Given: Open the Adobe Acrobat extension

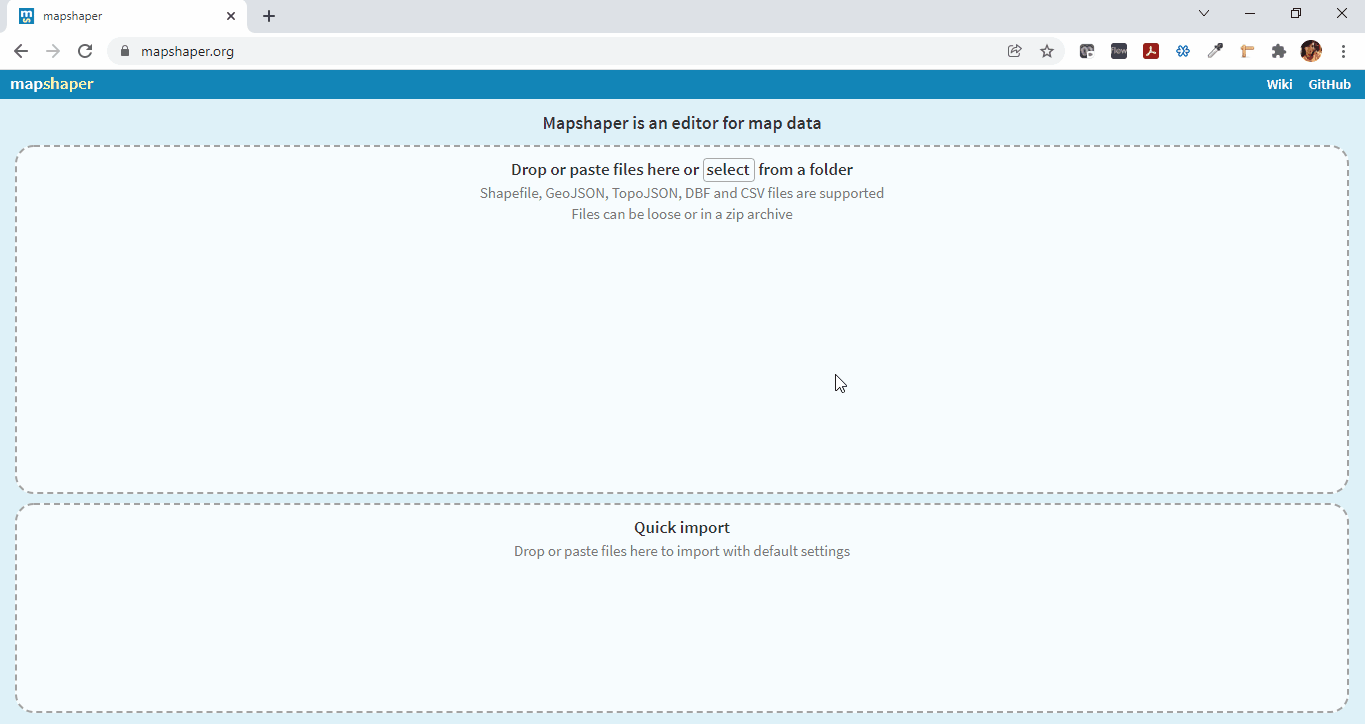Looking at the screenshot, I should [1151, 51].
